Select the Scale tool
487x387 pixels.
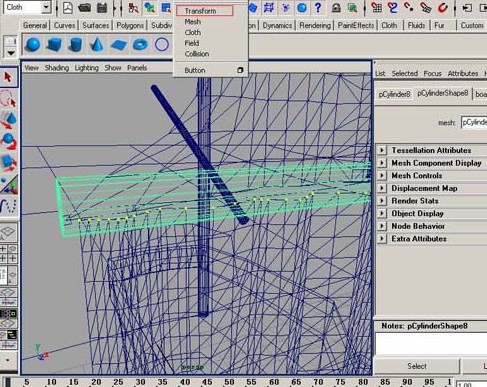(8, 162)
